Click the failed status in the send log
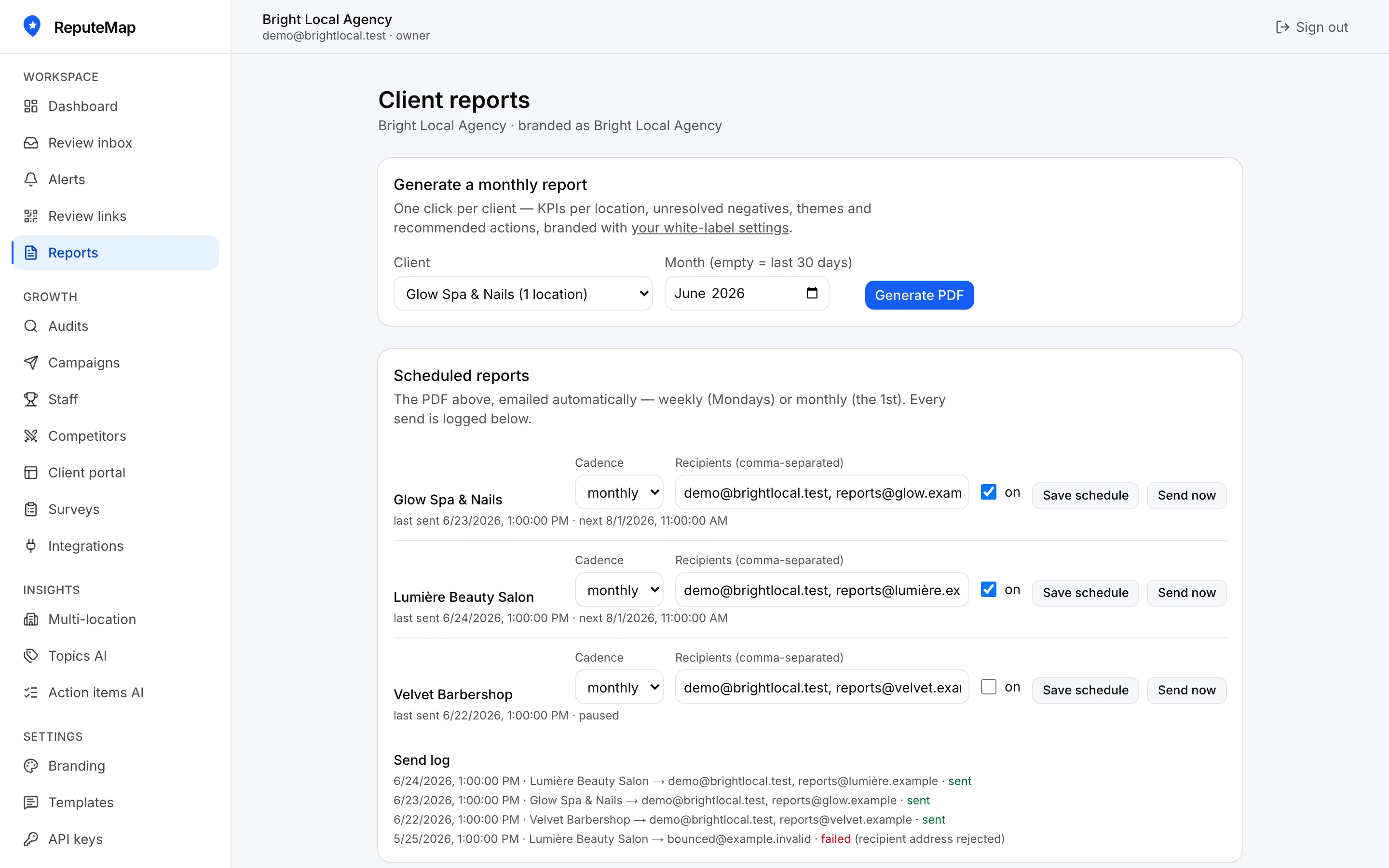Screen dimensions: 1389x868 (836, 839)
